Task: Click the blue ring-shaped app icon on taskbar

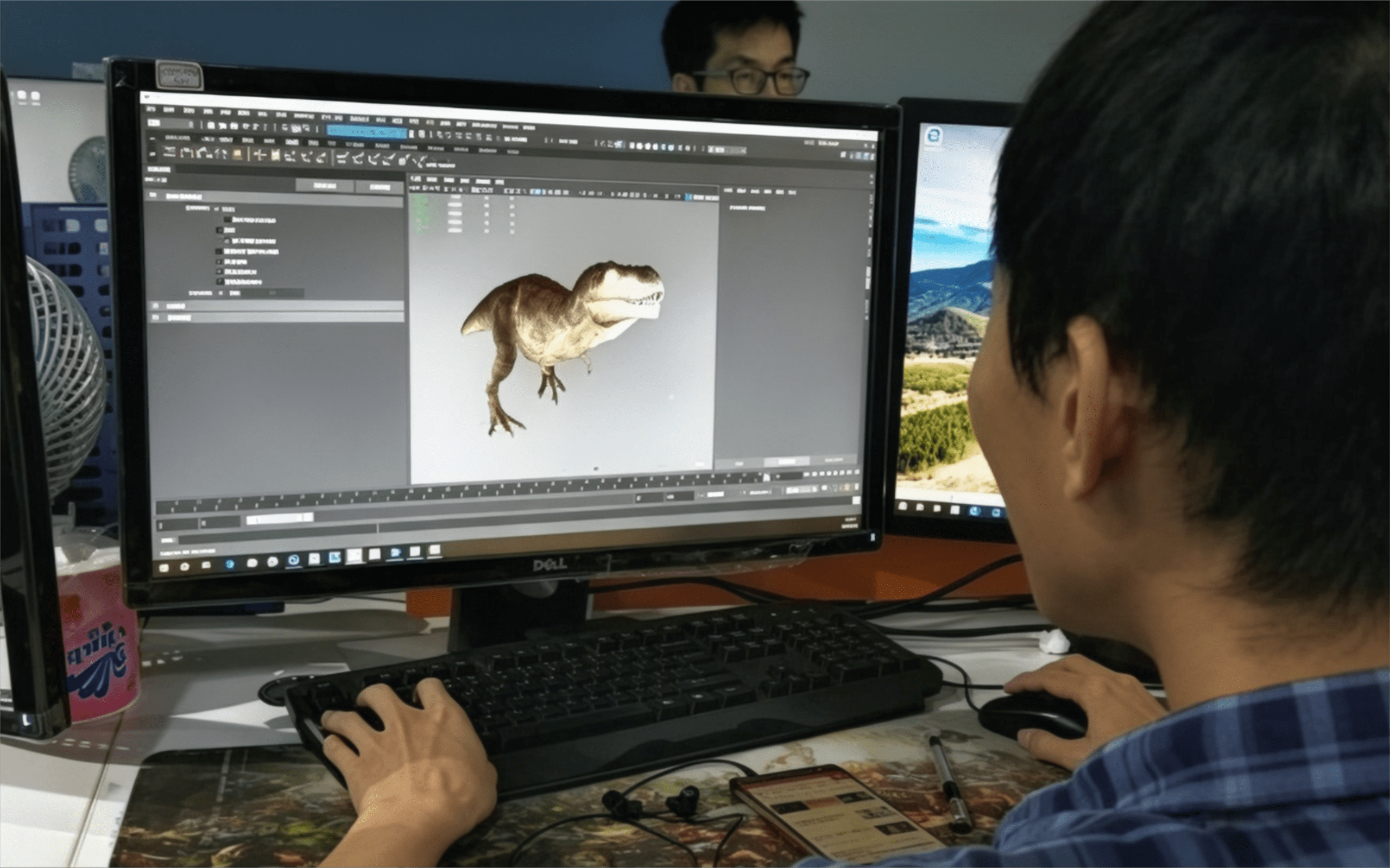Action: 294,560
